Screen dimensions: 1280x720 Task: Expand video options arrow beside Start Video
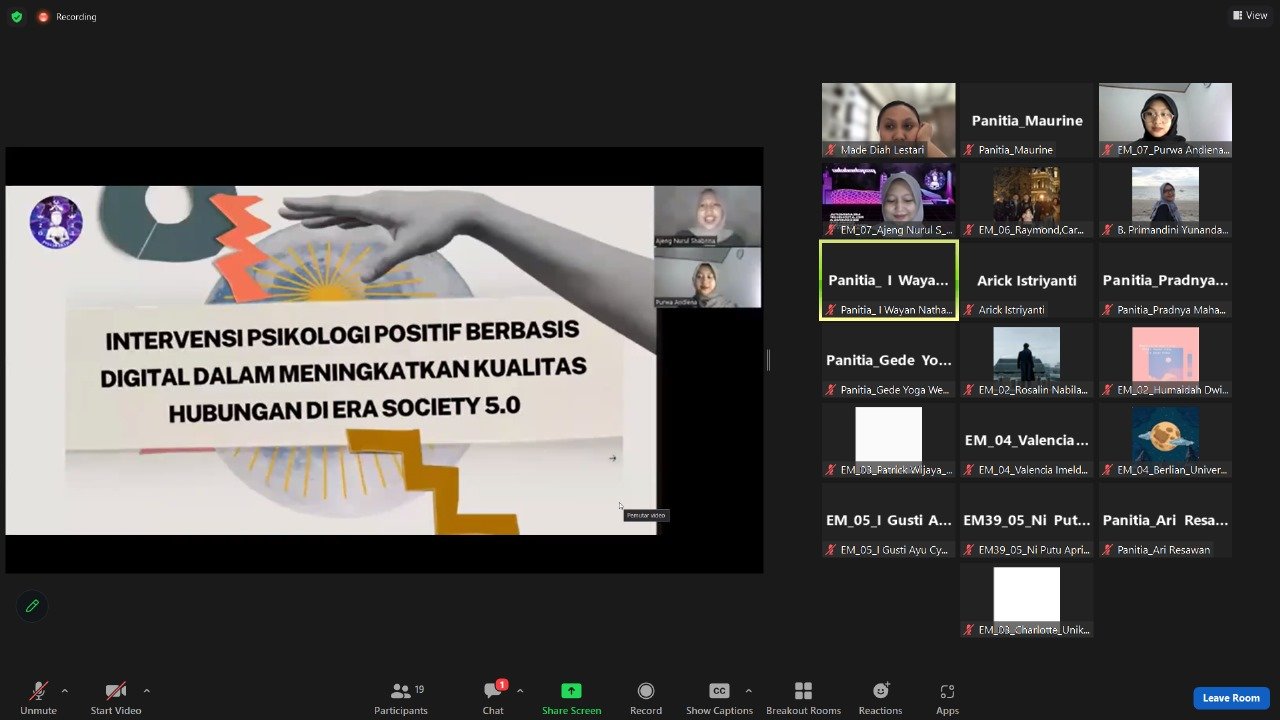tap(146, 691)
